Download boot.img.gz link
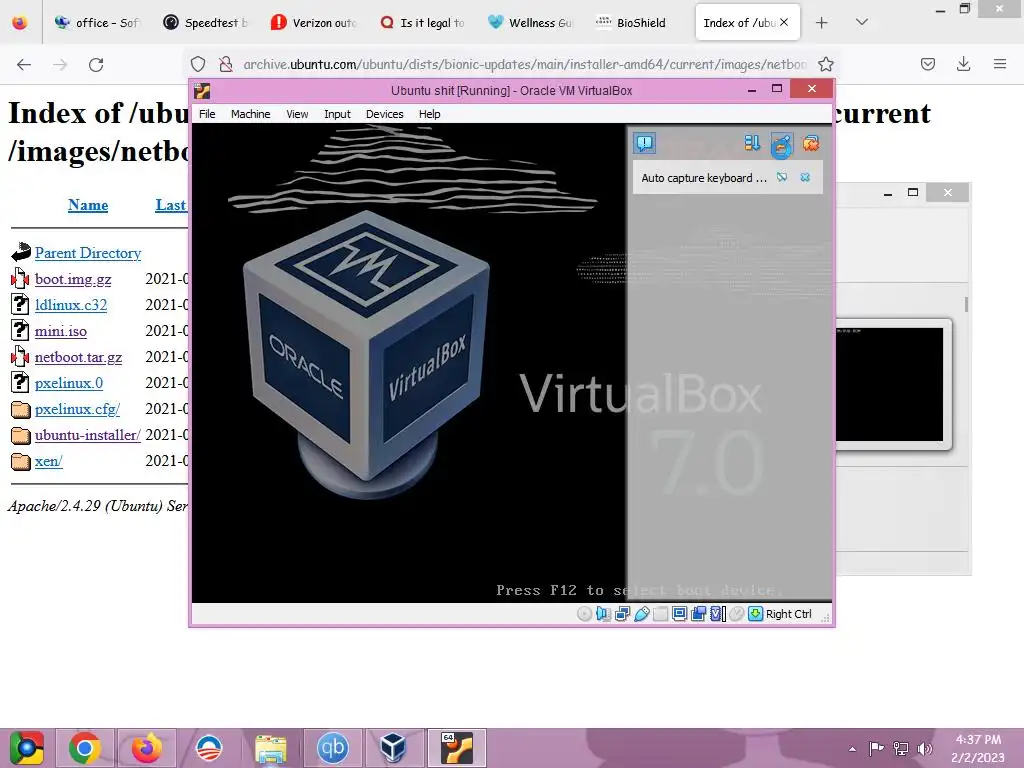1024x768 pixels. [73, 279]
